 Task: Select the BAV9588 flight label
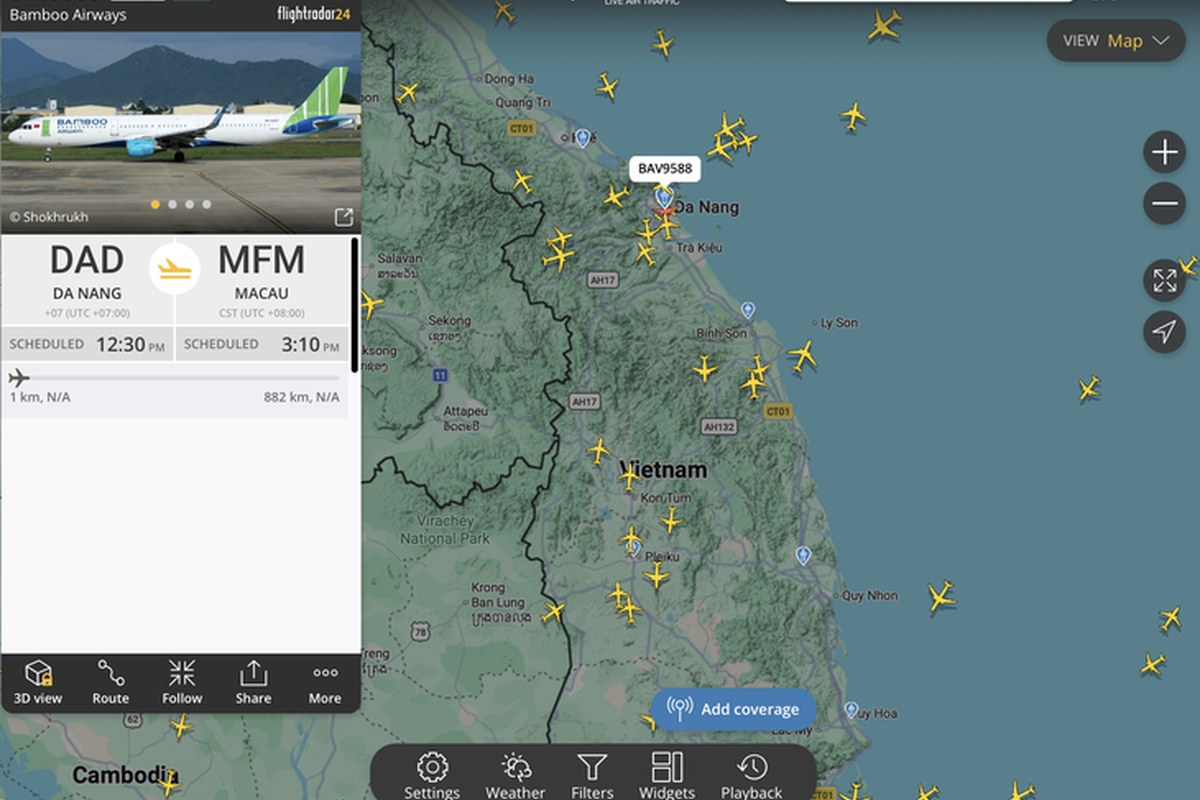point(665,169)
